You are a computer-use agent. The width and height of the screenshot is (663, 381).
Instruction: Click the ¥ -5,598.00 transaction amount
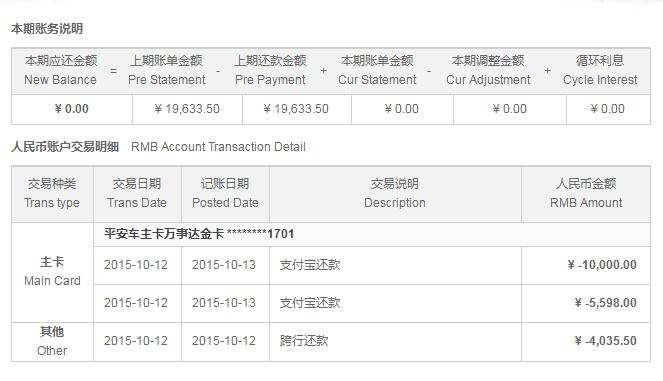605,303
